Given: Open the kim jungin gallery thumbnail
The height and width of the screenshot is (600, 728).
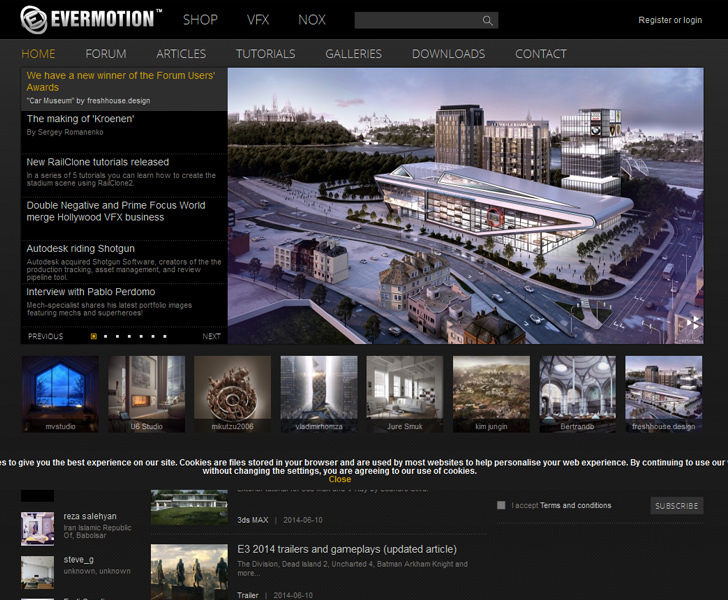Looking at the screenshot, I should [x=491, y=394].
